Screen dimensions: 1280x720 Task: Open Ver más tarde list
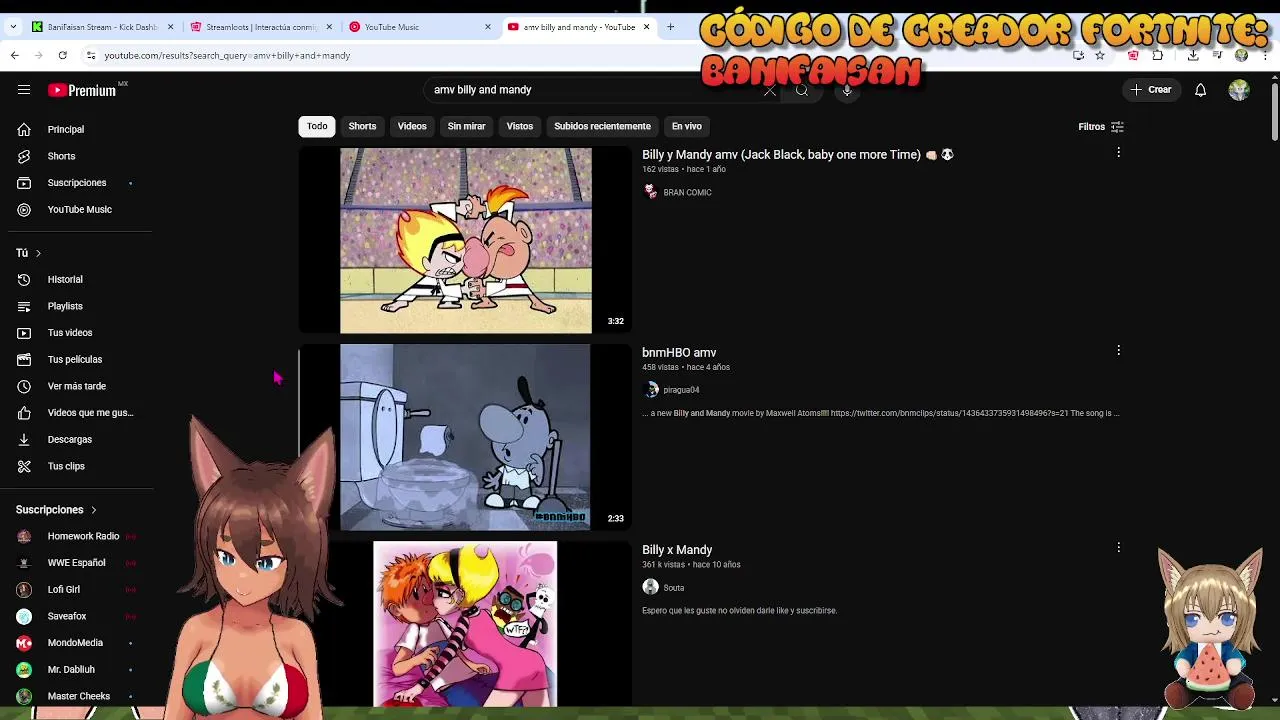(76, 386)
